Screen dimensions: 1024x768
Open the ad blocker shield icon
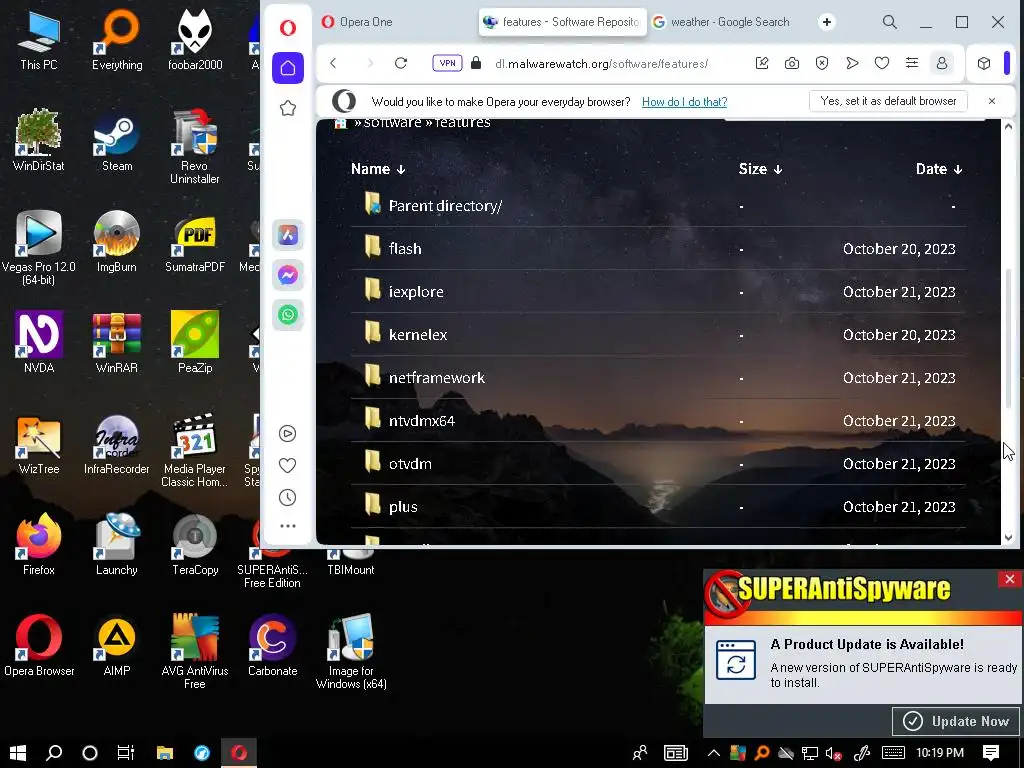822,63
